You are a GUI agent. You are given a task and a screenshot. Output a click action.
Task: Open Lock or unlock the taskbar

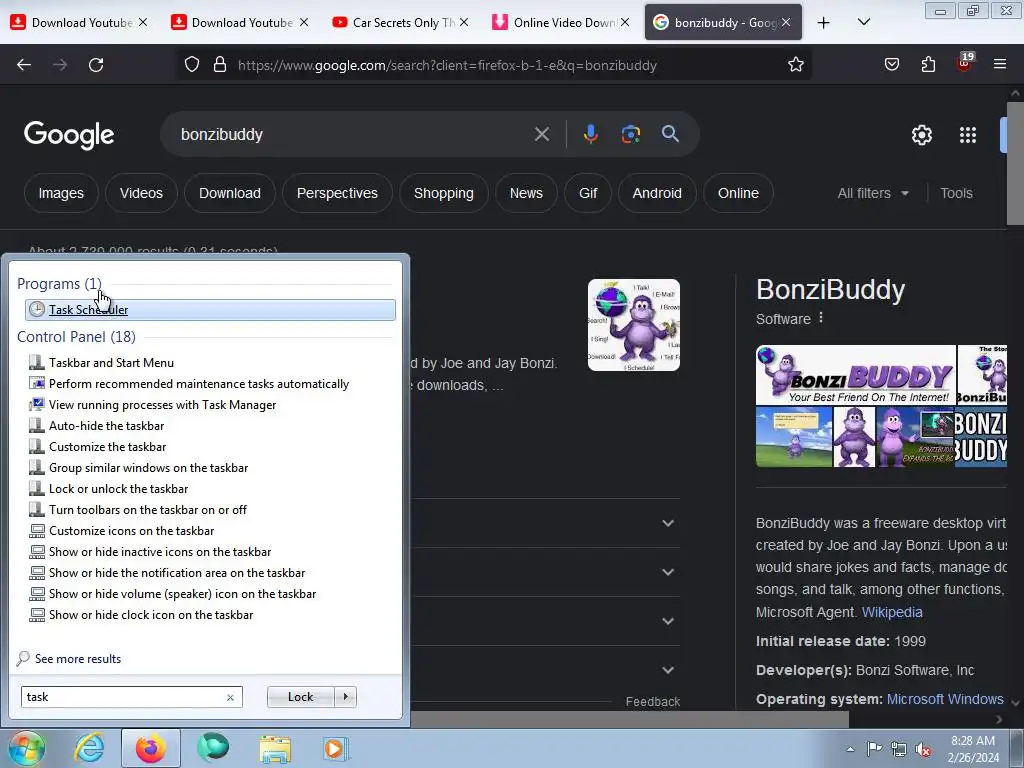(x=118, y=488)
